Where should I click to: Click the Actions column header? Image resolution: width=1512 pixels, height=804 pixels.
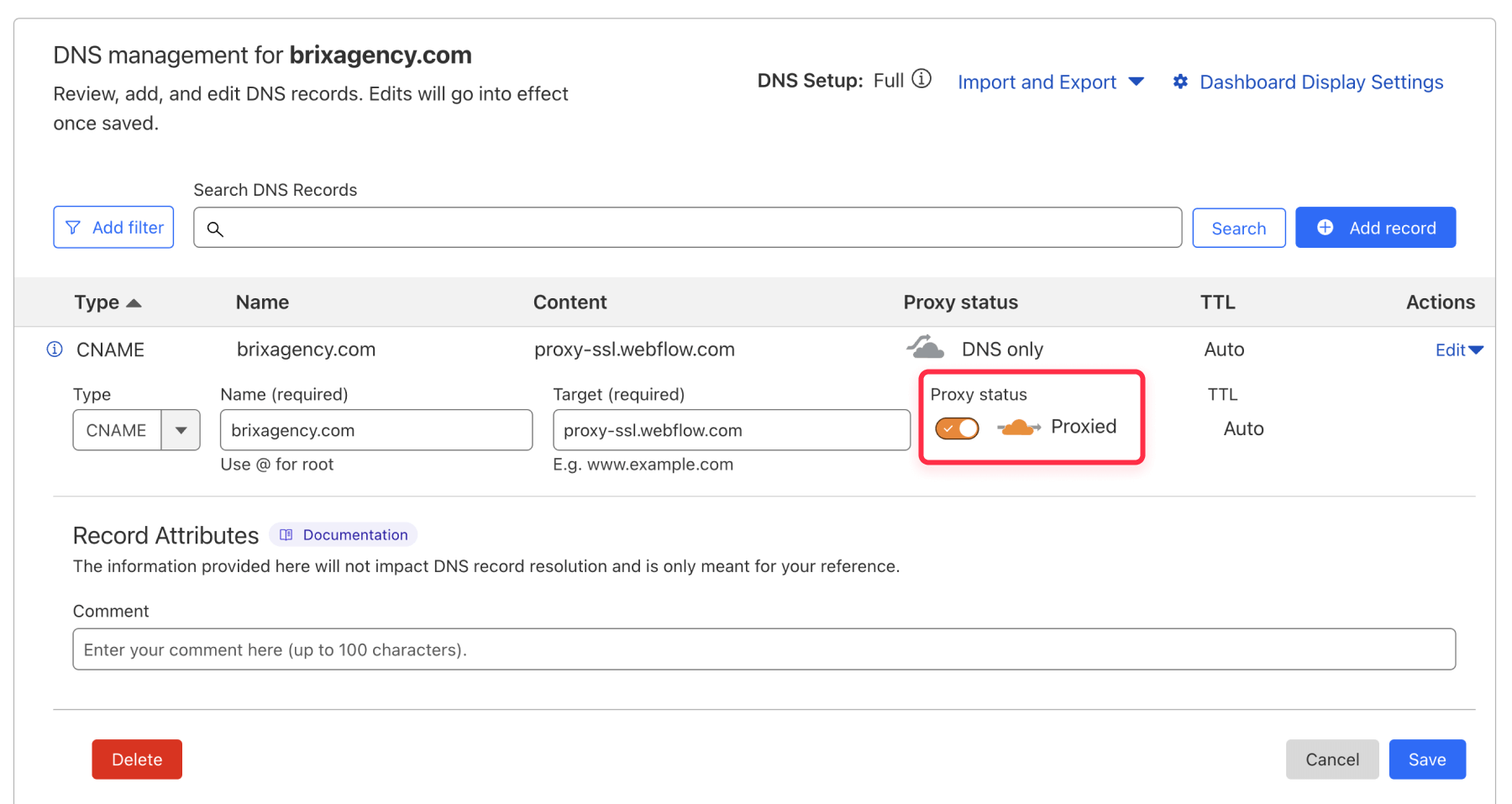(1440, 302)
